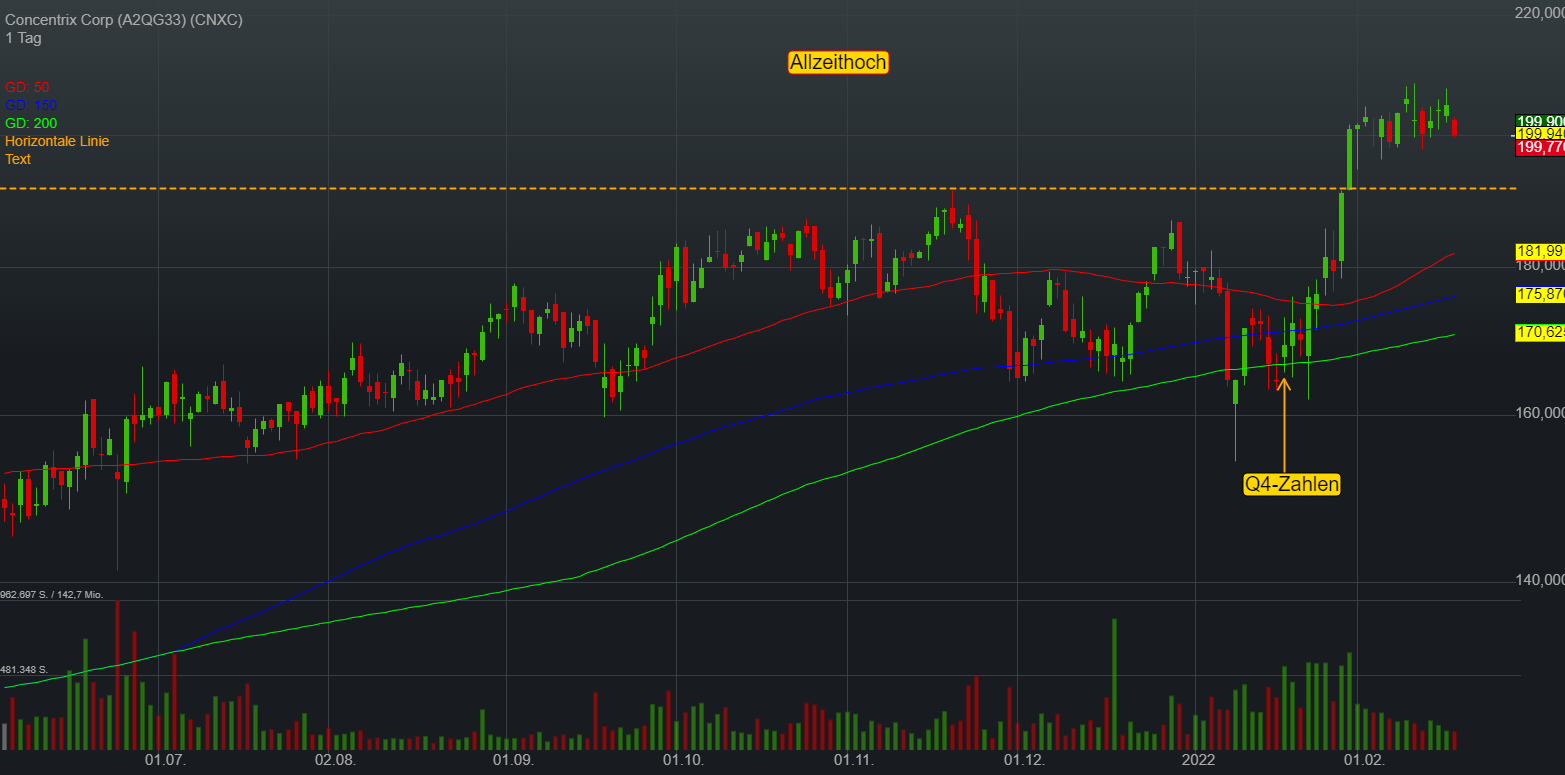Click the 'Horizontale Linie' legend entry
Viewport: 1565px width, 775px height.
pyautogui.click(x=57, y=141)
